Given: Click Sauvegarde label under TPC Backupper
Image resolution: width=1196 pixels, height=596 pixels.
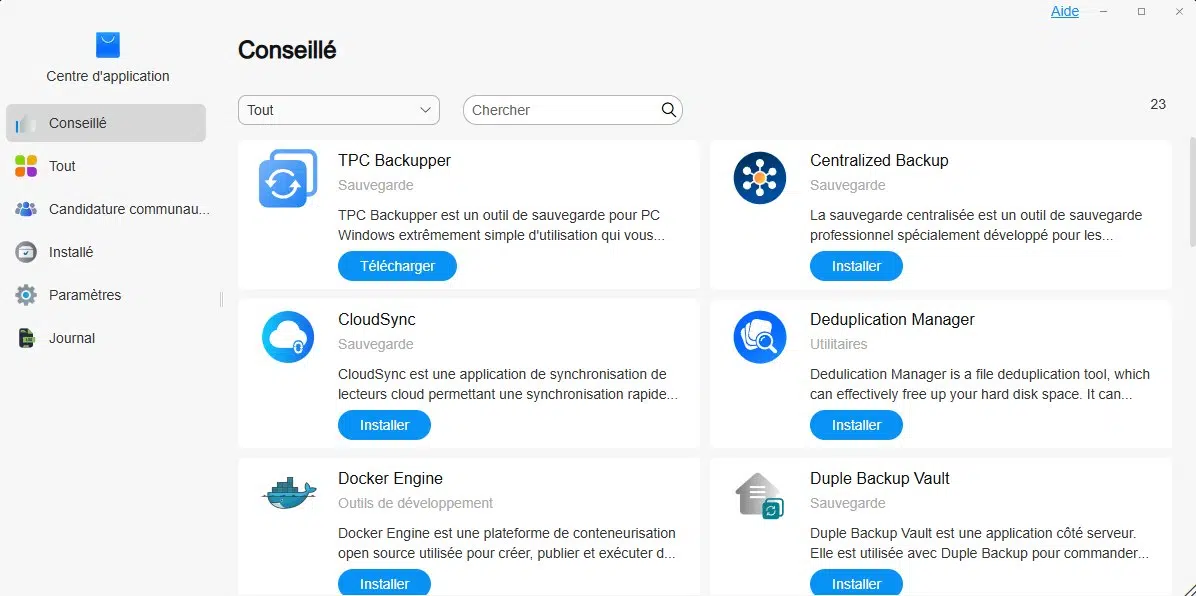Looking at the screenshot, I should click(x=375, y=185).
